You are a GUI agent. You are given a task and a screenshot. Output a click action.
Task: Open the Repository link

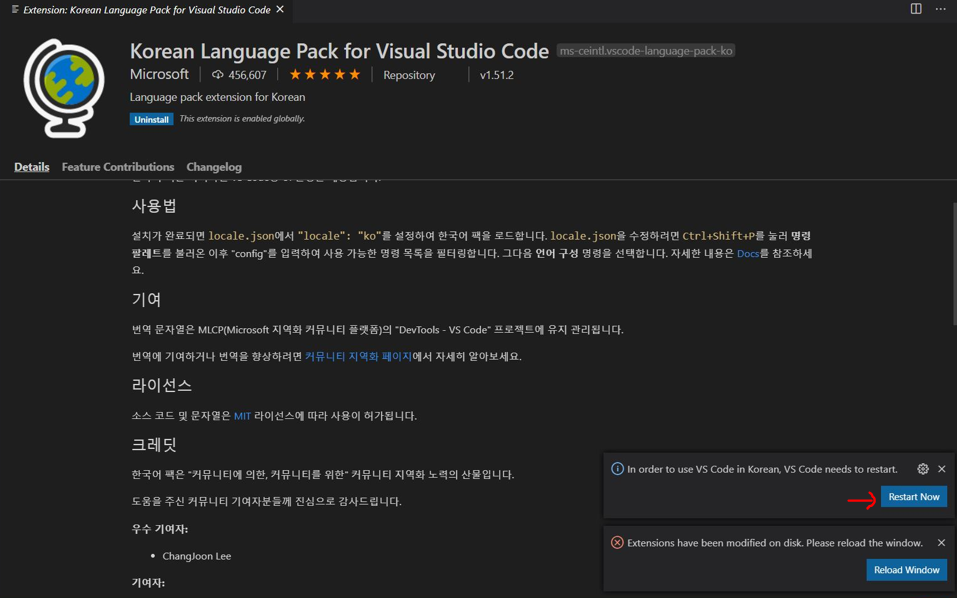pos(409,75)
